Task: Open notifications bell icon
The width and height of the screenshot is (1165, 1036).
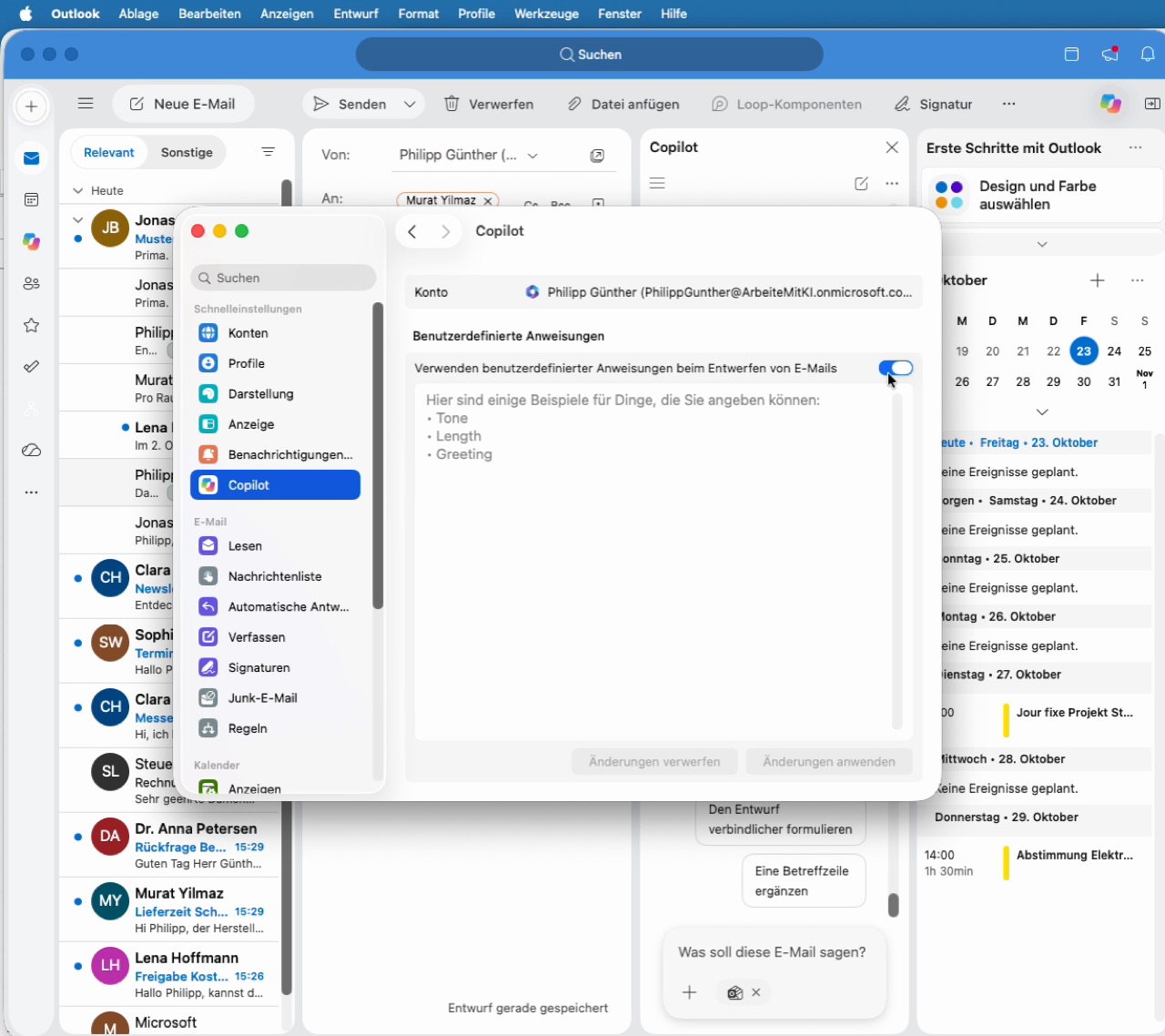Action: [1148, 55]
